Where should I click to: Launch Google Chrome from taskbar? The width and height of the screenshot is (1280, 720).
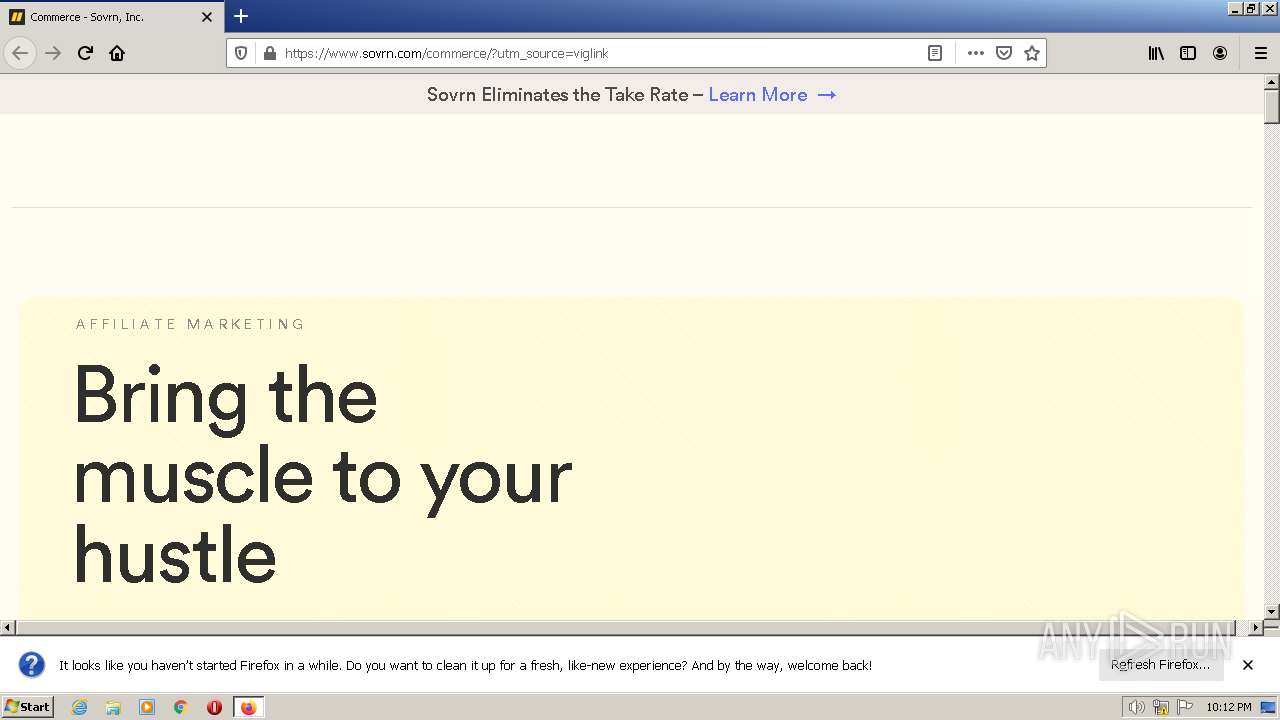[x=181, y=707]
